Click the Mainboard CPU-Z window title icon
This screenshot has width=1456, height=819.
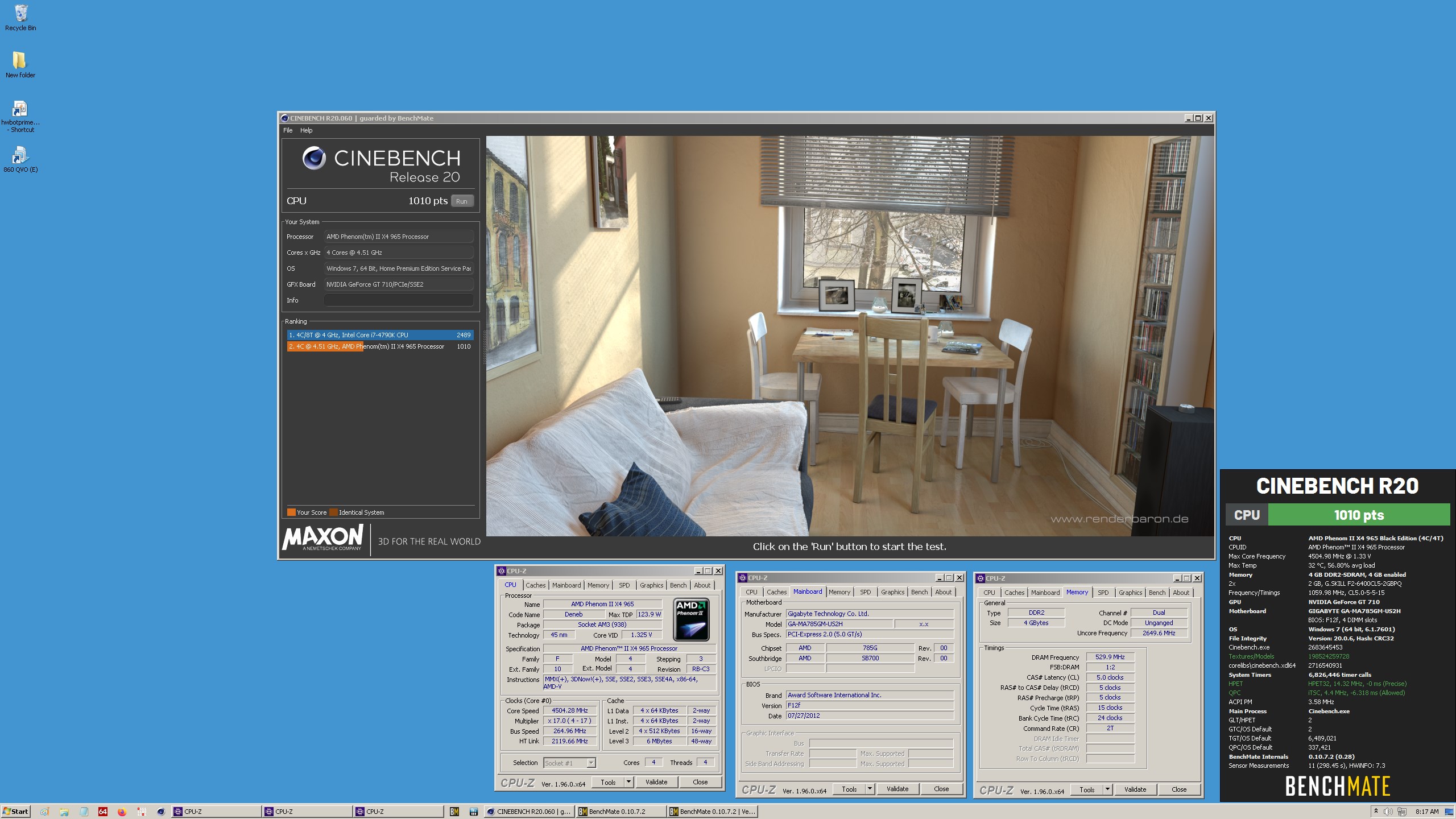coord(742,578)
